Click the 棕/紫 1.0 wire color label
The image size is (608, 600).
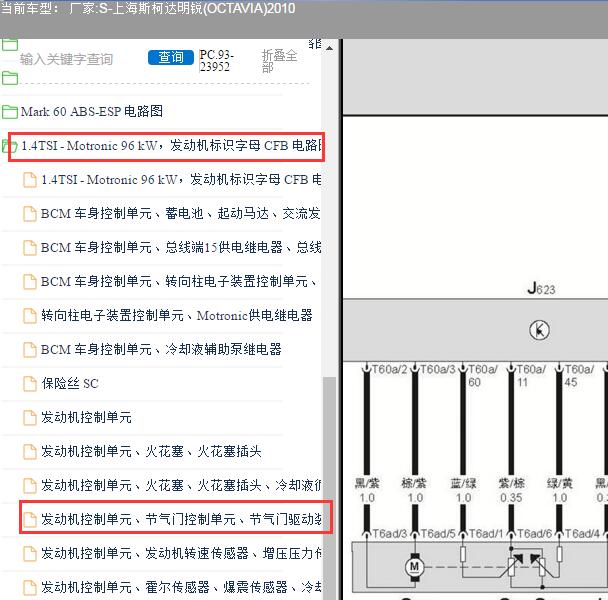tap(414, 491)
